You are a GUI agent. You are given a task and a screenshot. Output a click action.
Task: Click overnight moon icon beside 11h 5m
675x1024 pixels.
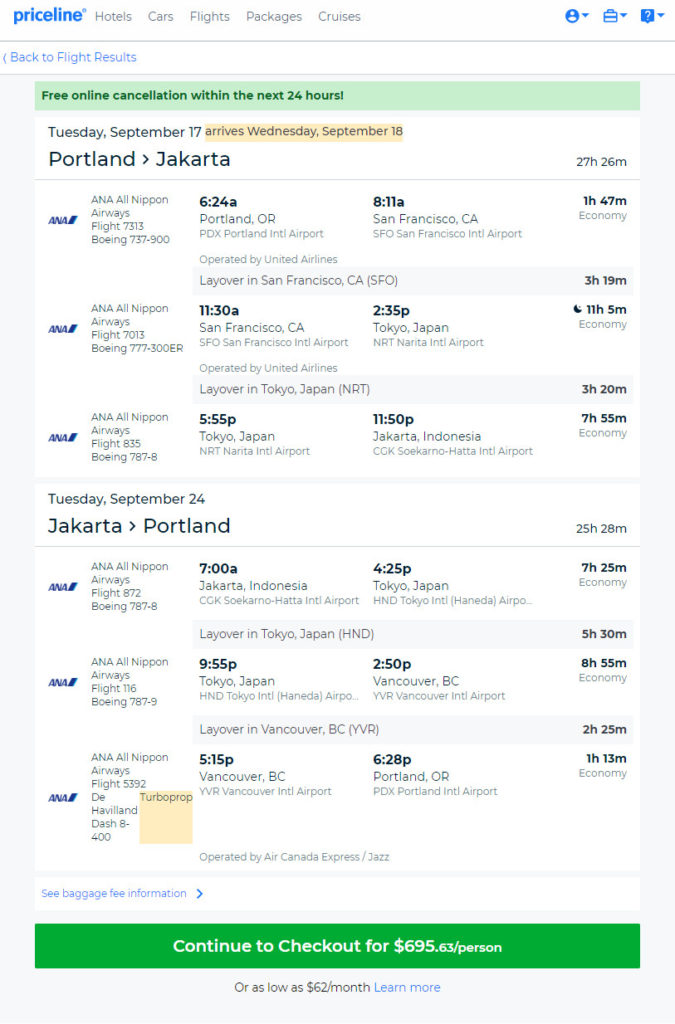click(577, 309)
